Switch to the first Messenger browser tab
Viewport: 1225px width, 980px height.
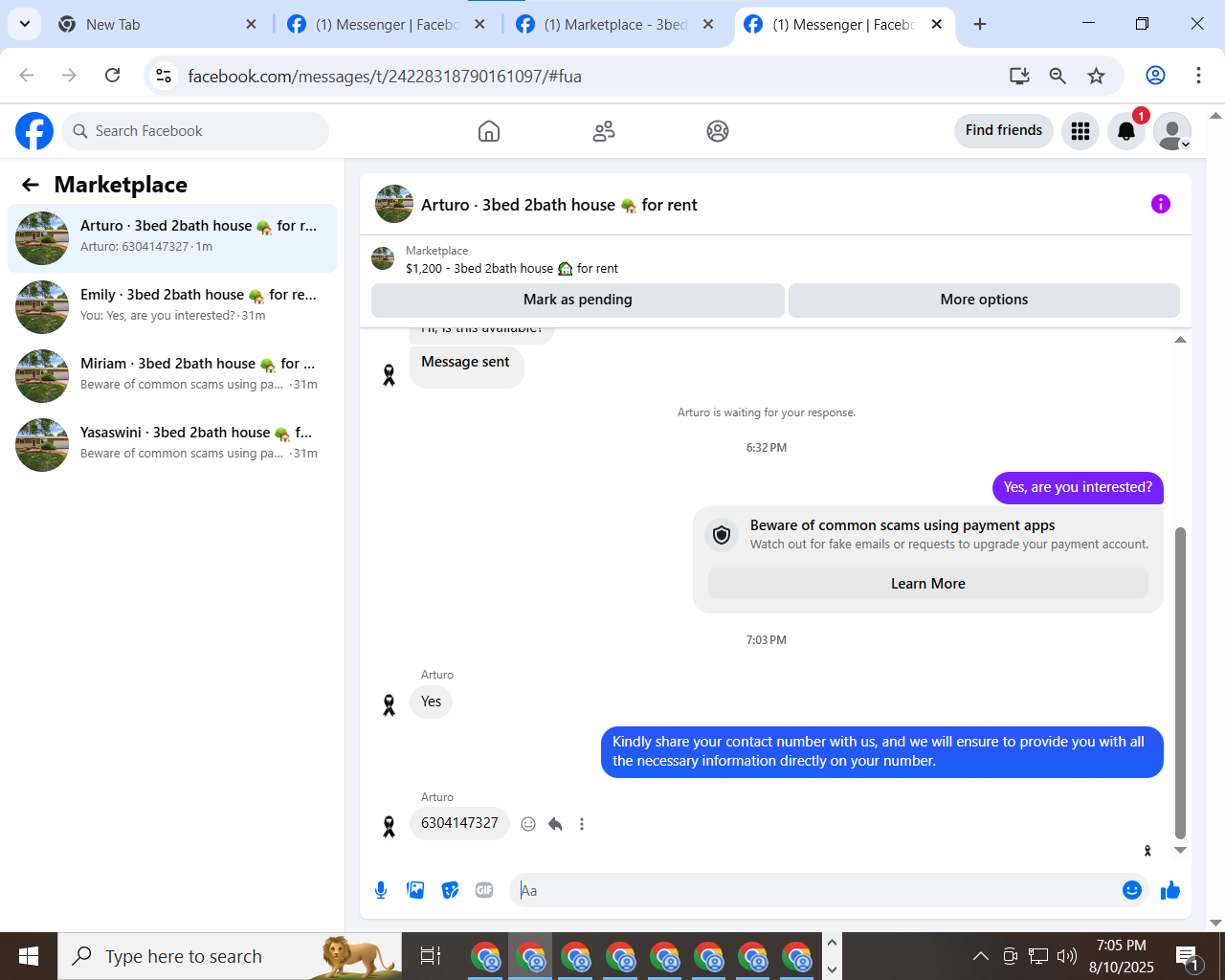pos(388,24)
